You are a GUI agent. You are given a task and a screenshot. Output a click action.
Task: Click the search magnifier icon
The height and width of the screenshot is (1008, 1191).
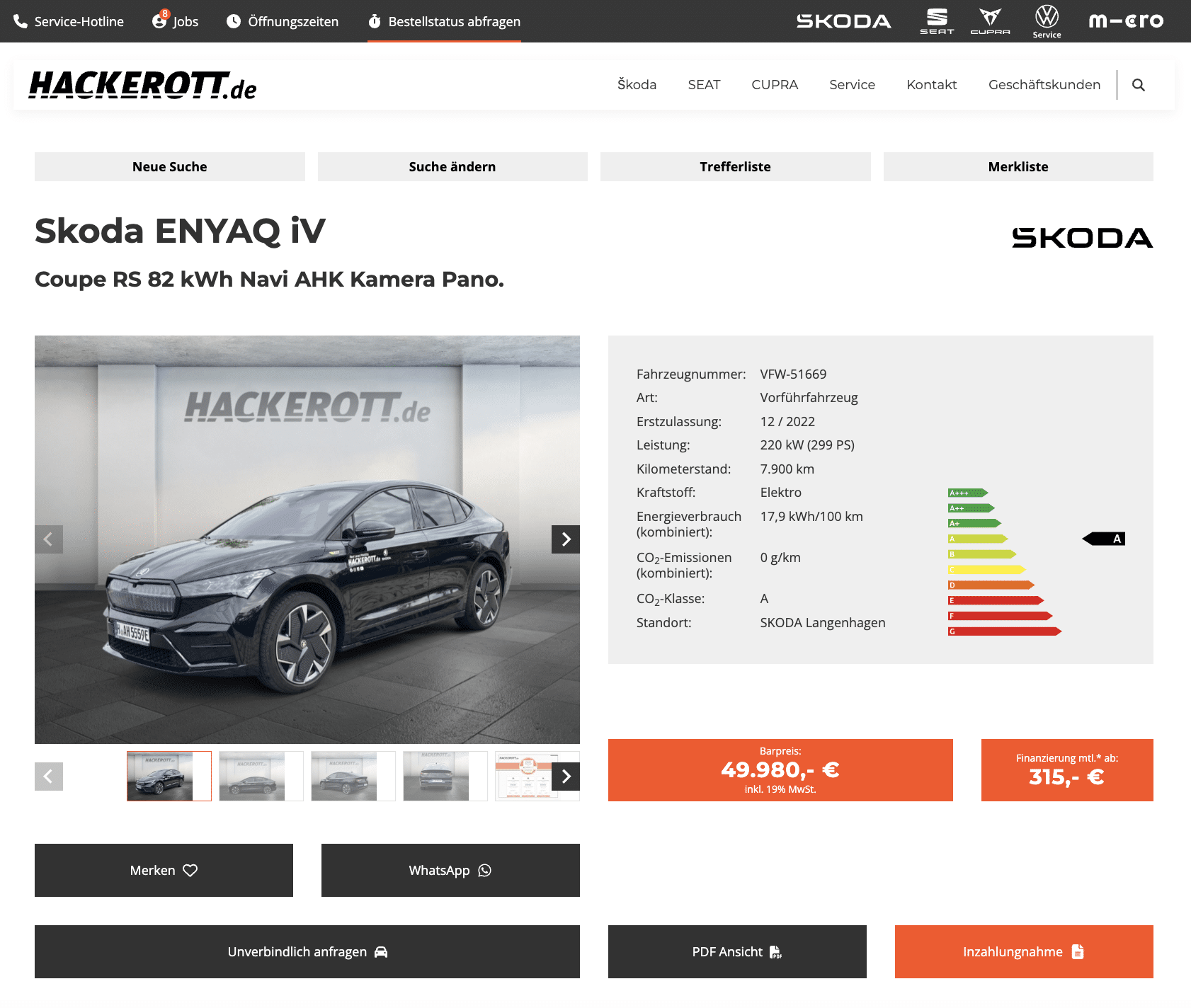coord(1139,85)
